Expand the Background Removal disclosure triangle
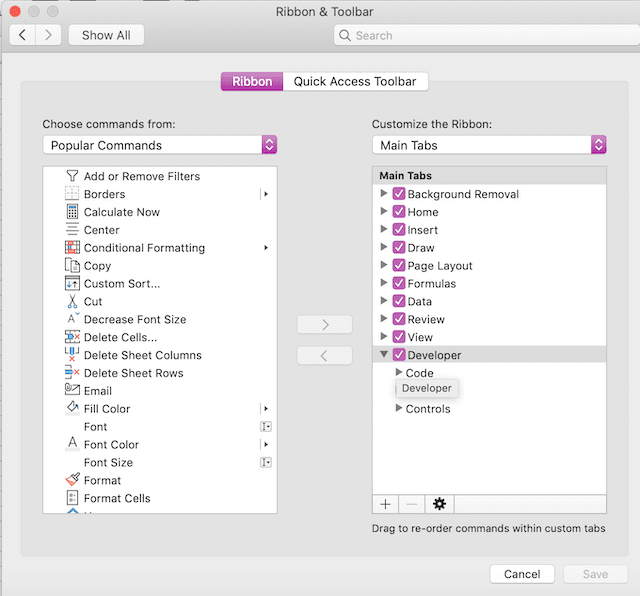This screenshot has height=596, width=640. (383, 193)
